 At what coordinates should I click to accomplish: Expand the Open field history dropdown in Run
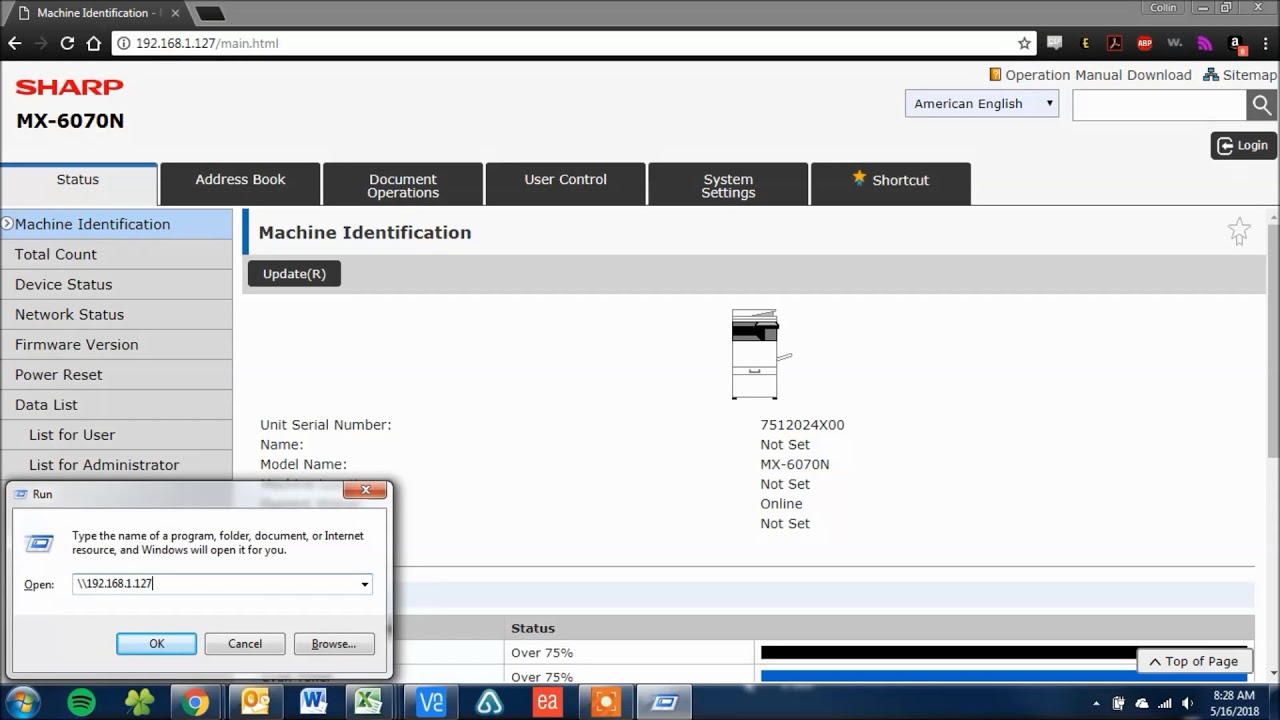point(364,584)
